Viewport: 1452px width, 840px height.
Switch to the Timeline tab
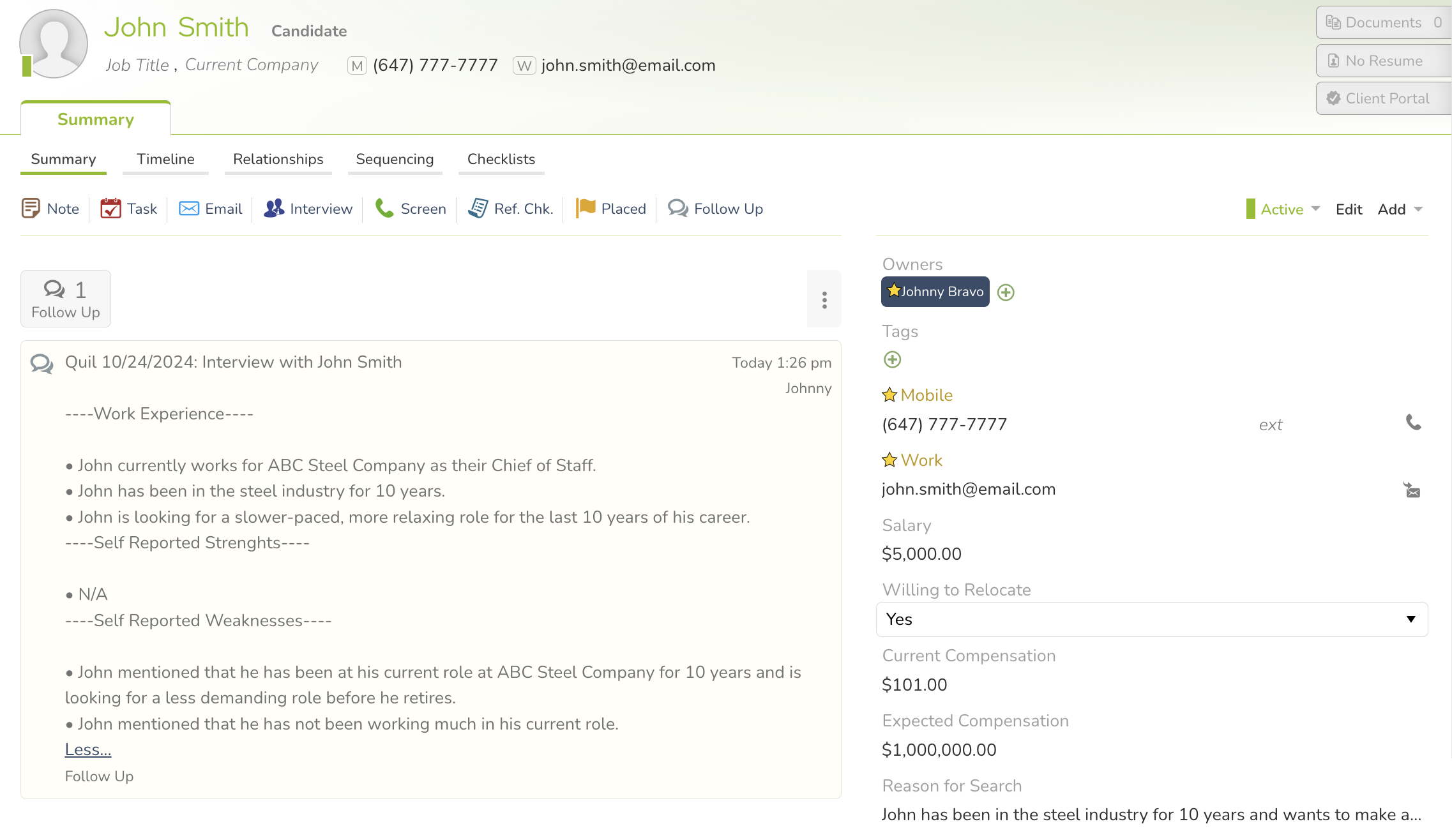[165, 160]
